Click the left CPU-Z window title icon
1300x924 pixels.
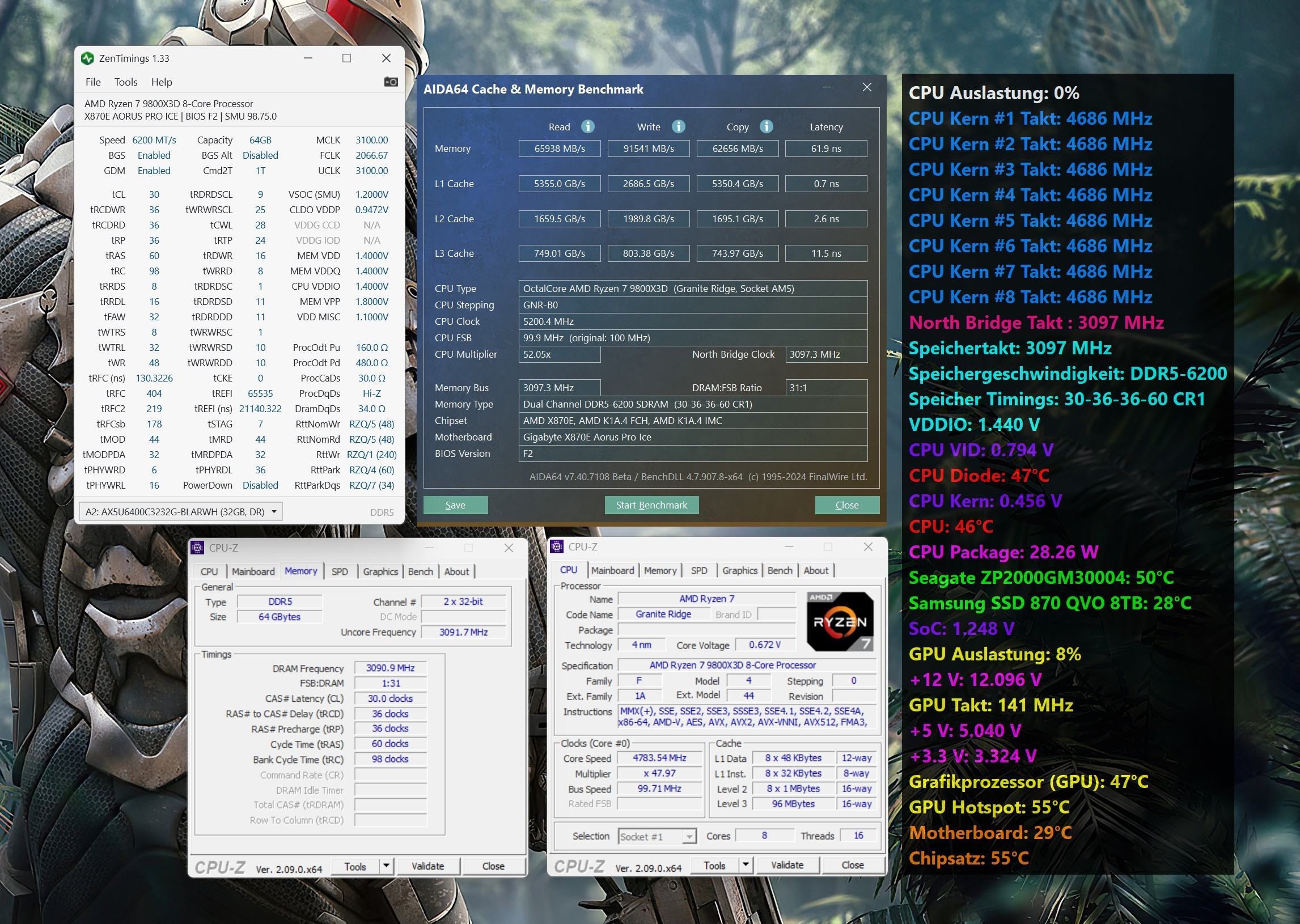197,548
